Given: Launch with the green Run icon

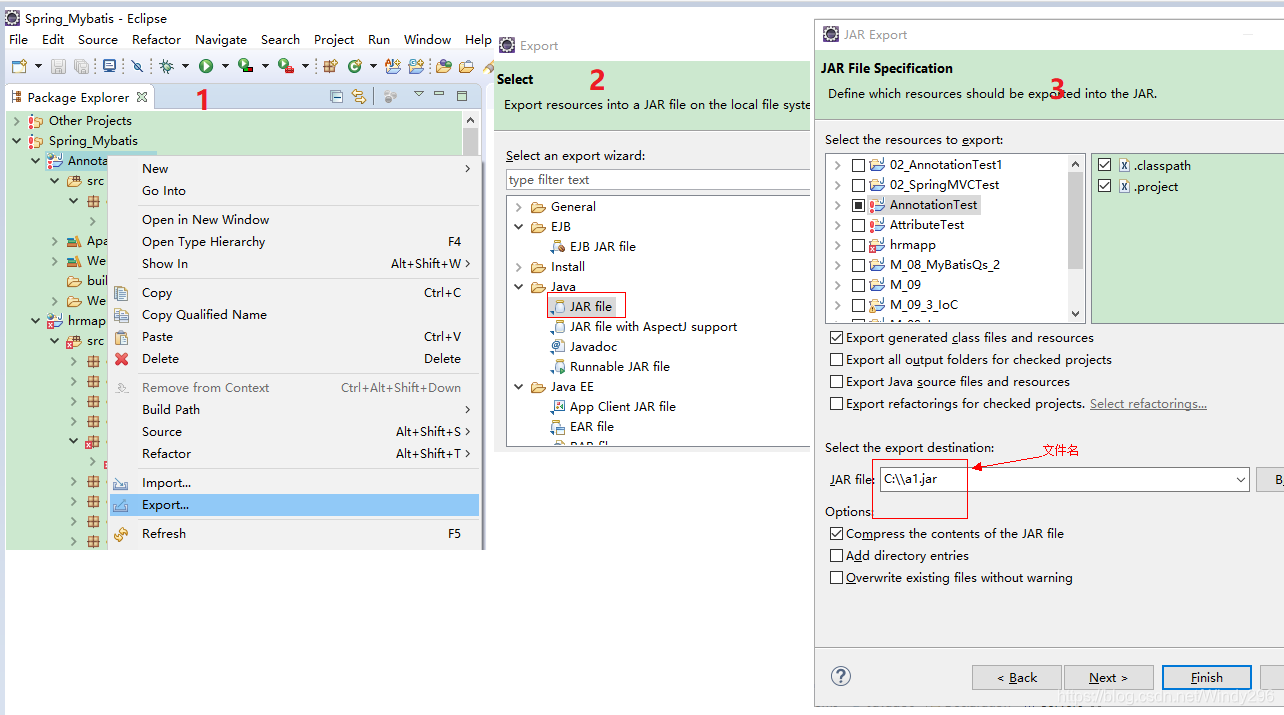Looking at the screenshot, I should 206,66.
